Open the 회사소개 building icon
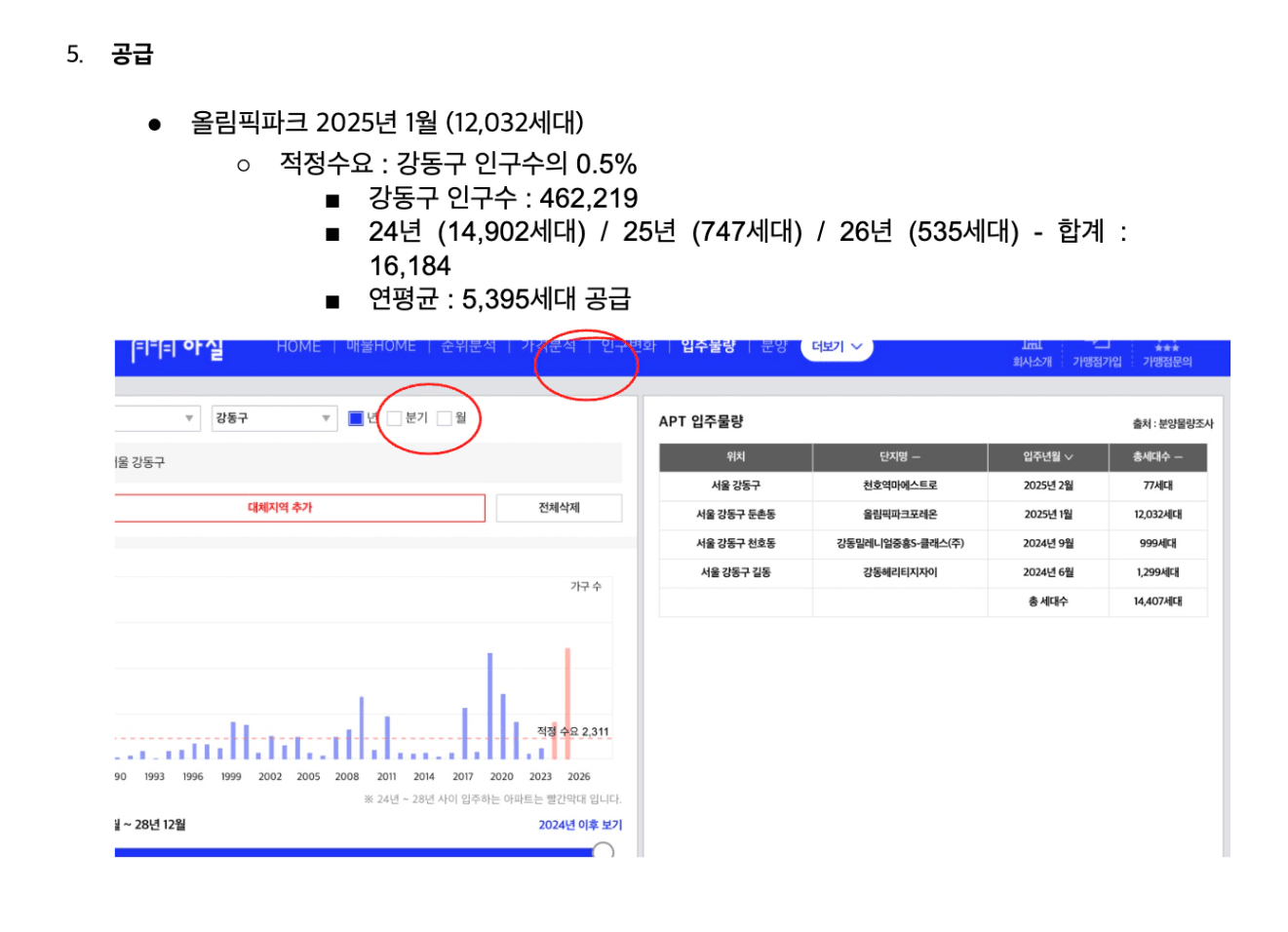The image size is (1288, 932). [1032, 346]
